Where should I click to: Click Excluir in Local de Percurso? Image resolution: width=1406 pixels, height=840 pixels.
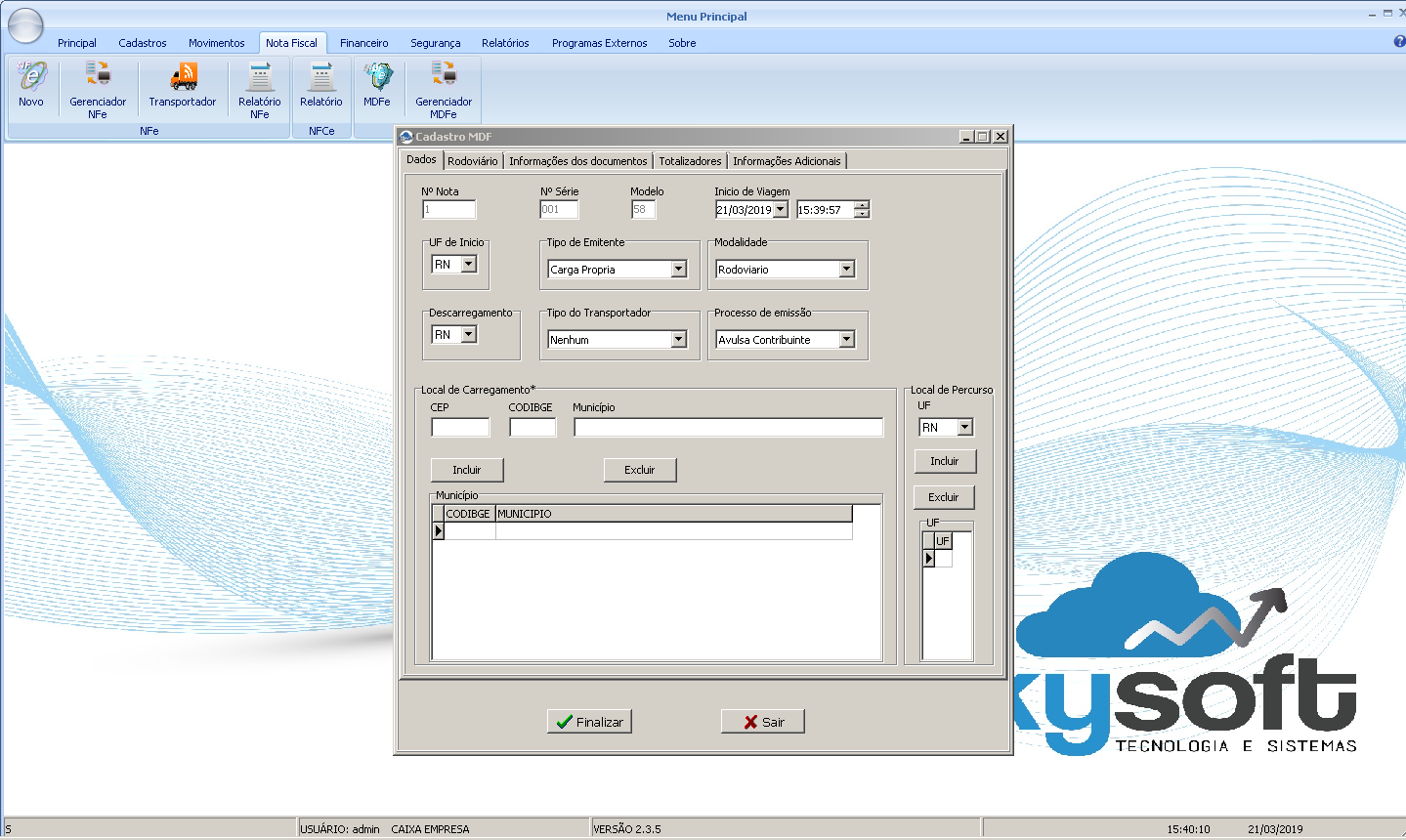pos(944,497)
